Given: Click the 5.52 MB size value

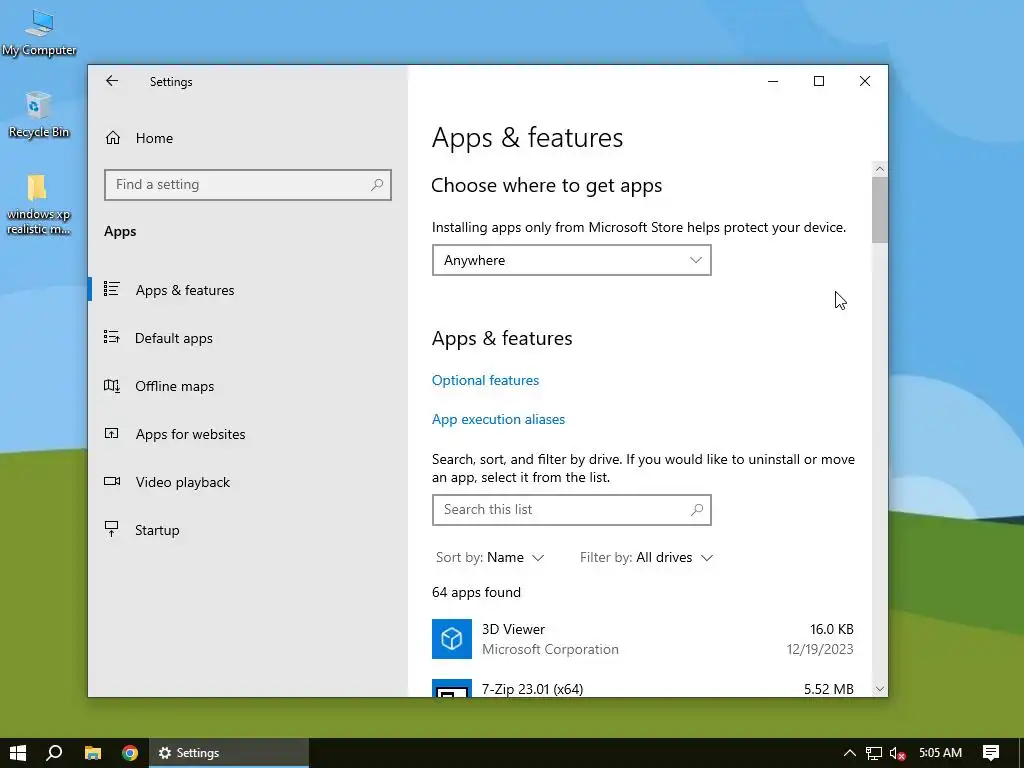Looking at the screenshot, I should tap(829, 688).
